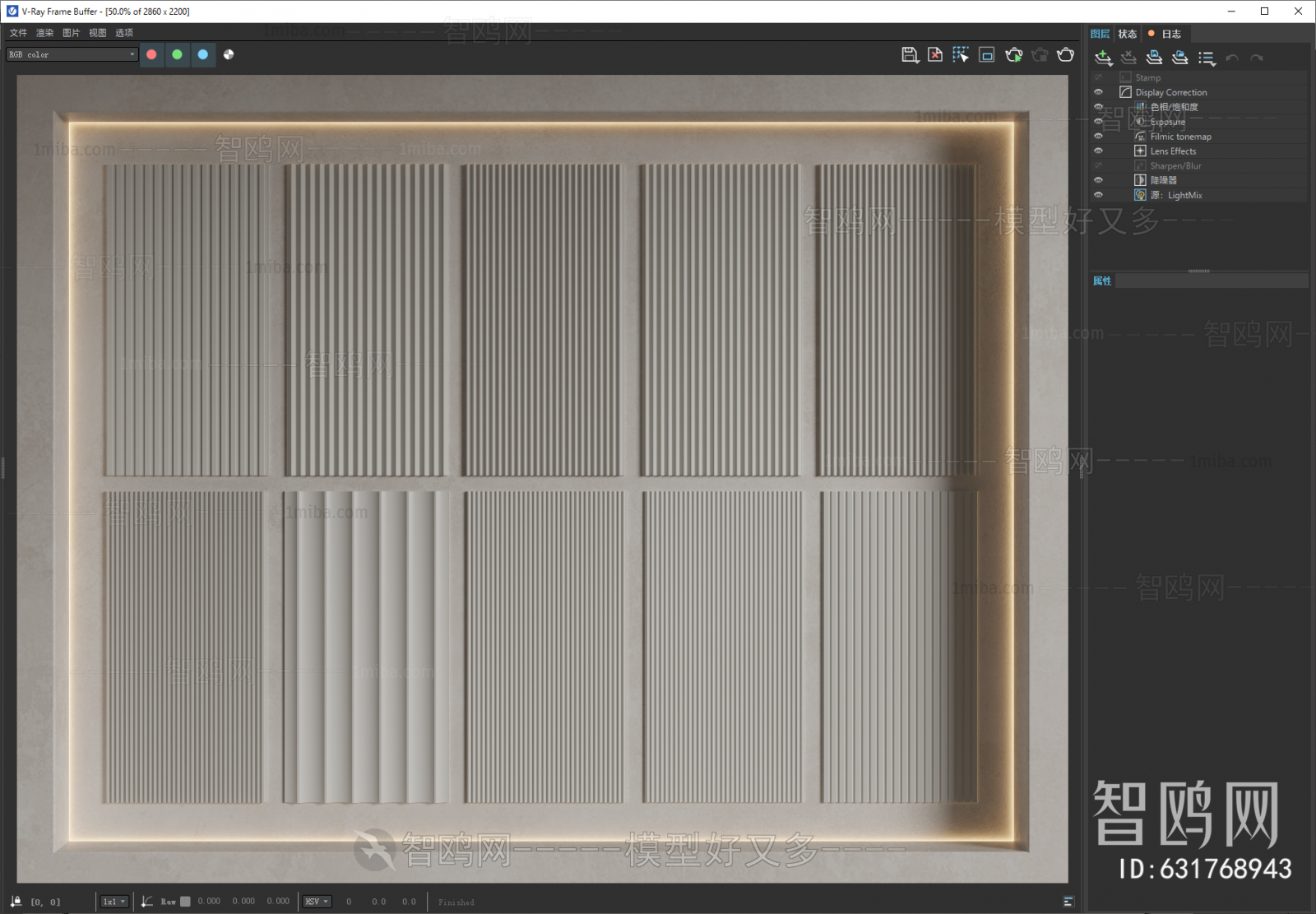Click the greyed stop render teapot
This screenshot has width=1316, height=914.
pyautogui.click(x=1040, y=55)
